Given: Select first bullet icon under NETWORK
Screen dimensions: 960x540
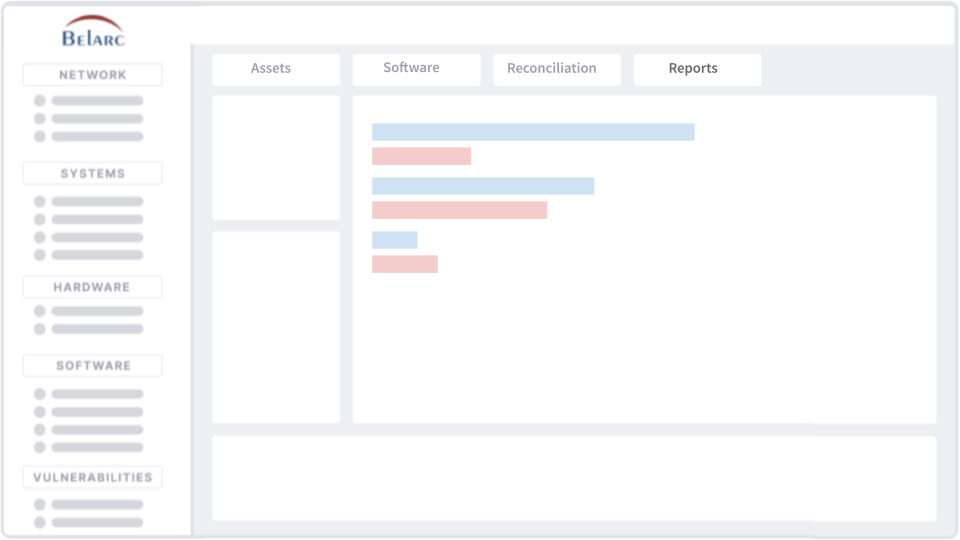Looking at the screenshot, I should [40, 101].
